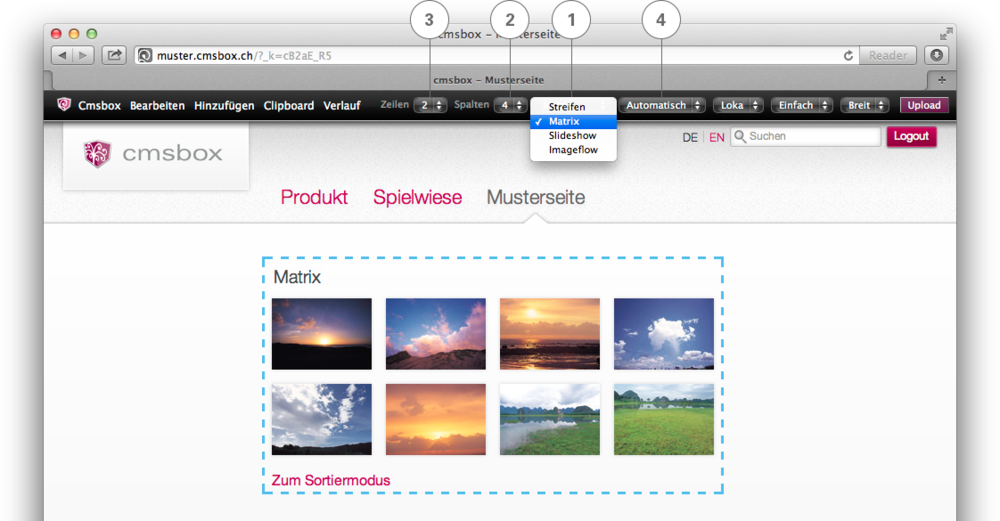Screen dimensions: 1000x521
Task: Choose Slideshow in the dropdown list
Action: point(572,135)
